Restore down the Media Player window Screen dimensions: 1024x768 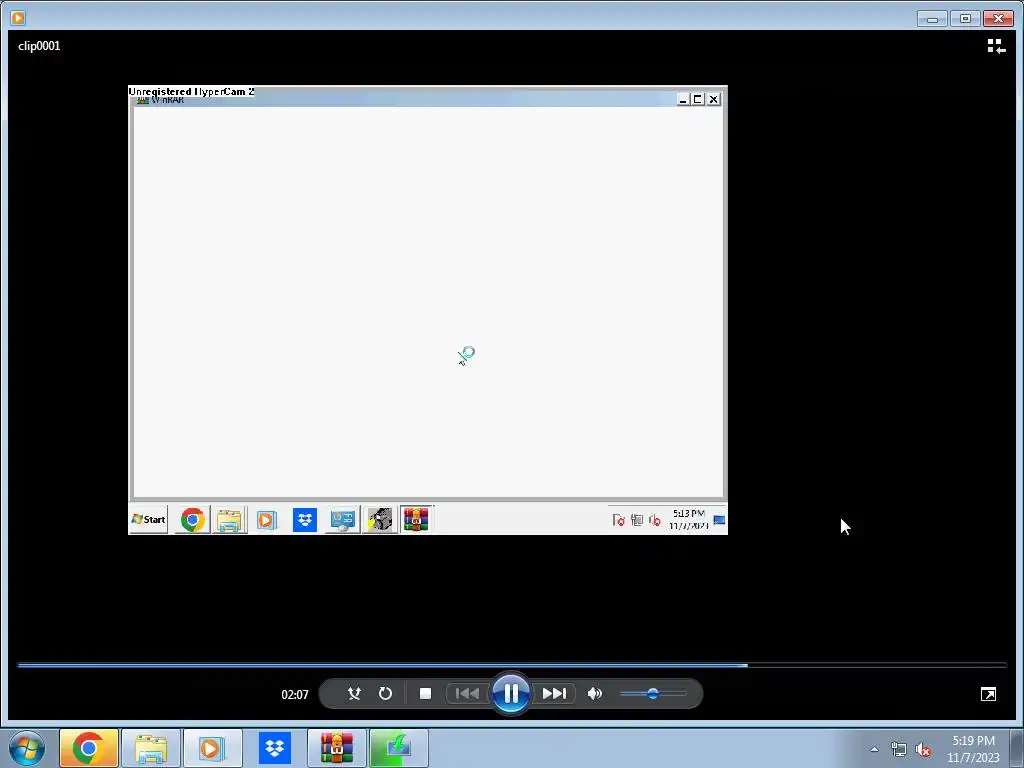click(x=965, y=18)
